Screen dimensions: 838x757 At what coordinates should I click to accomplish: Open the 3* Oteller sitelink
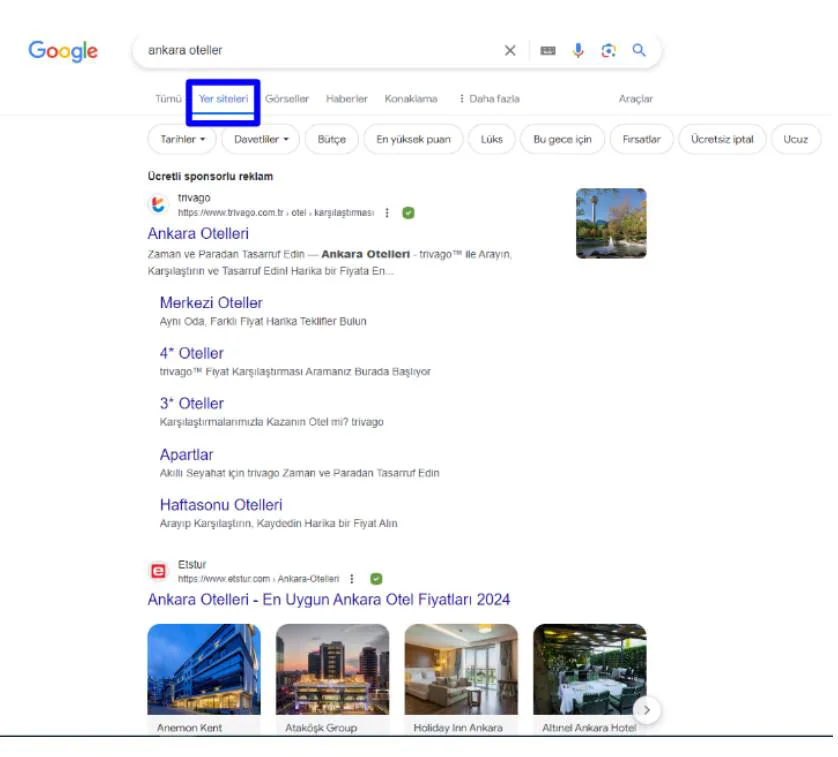click(191, 403)
